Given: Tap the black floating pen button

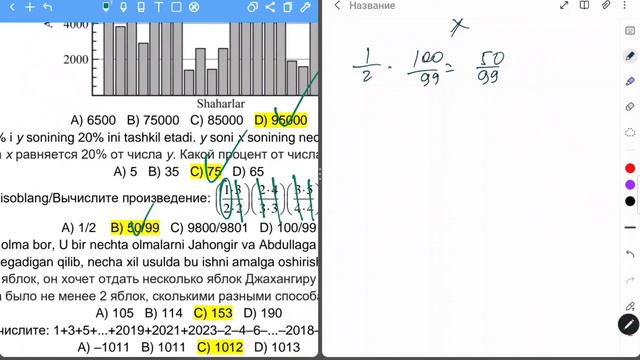Looking at the screenshot, I should coord(628,325).
